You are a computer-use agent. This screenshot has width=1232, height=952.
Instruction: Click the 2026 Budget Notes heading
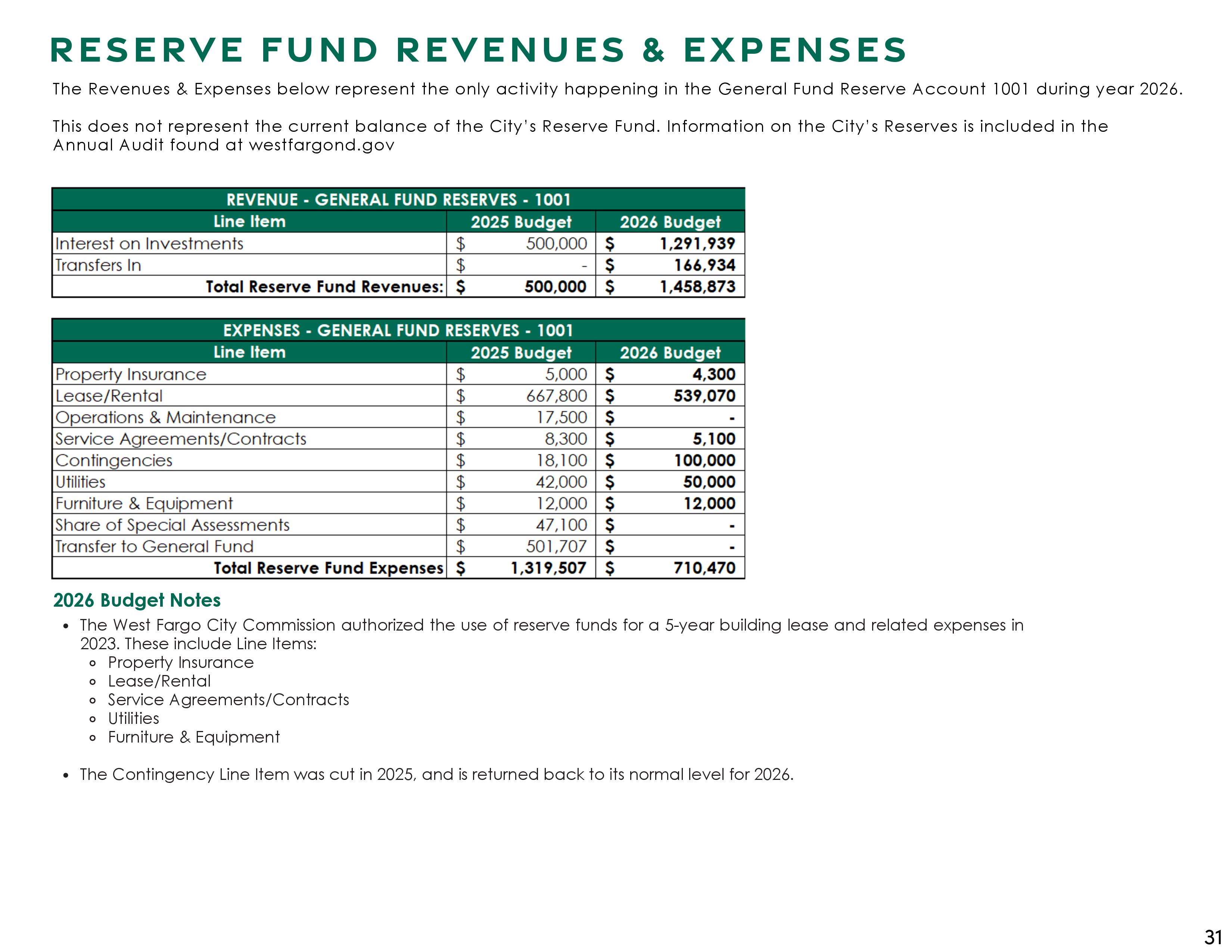click(x=137, y=600)
